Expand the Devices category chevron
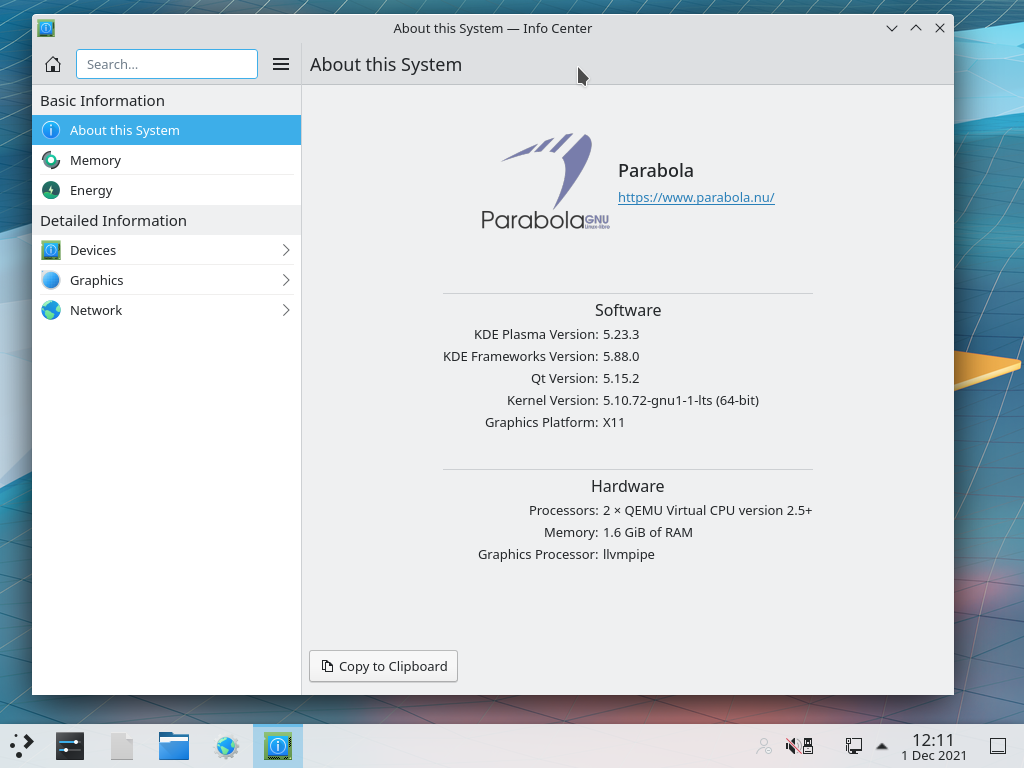This screenshot has width=1024, height=768. [285, 250]
